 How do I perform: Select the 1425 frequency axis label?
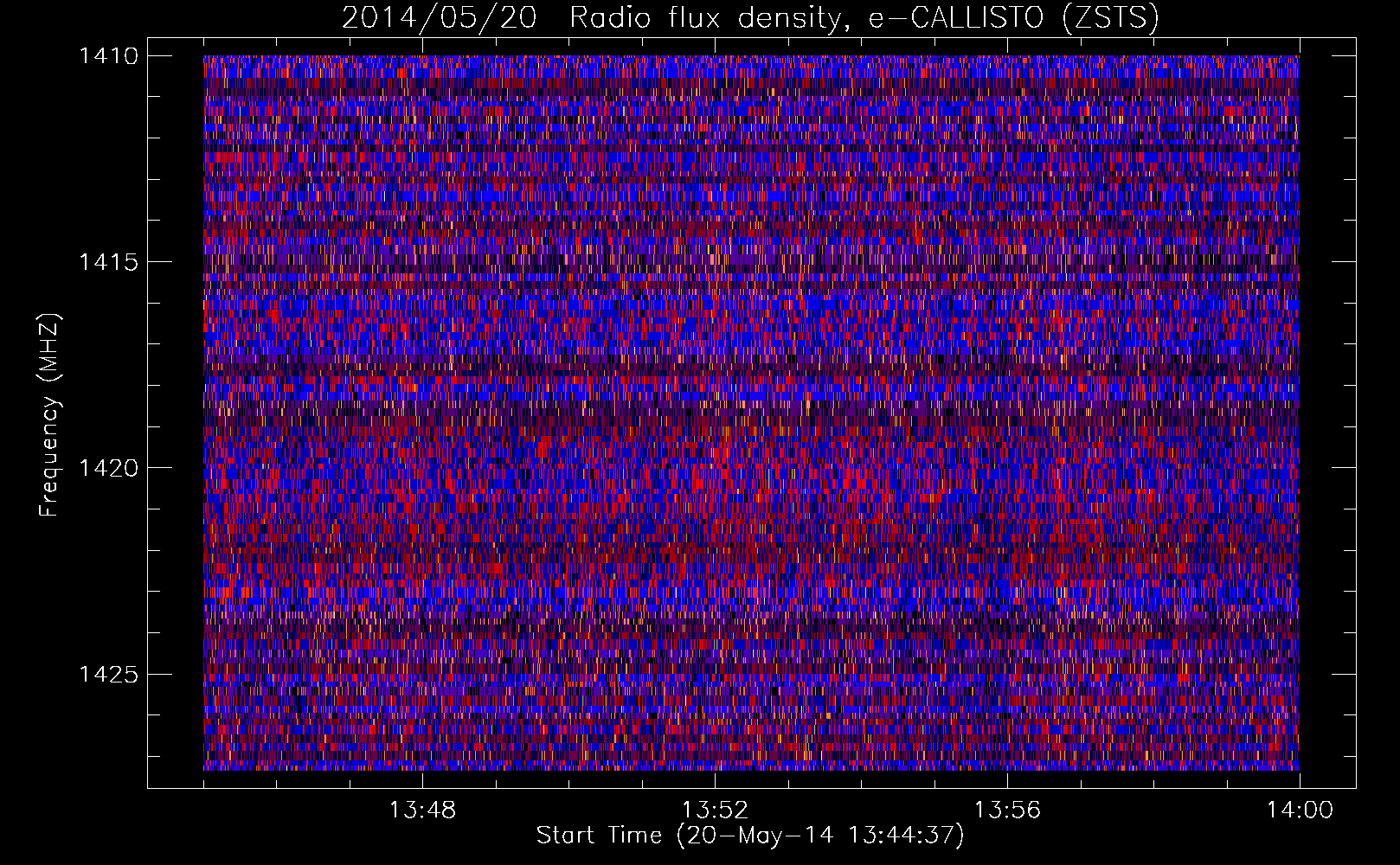coord(108,674)
